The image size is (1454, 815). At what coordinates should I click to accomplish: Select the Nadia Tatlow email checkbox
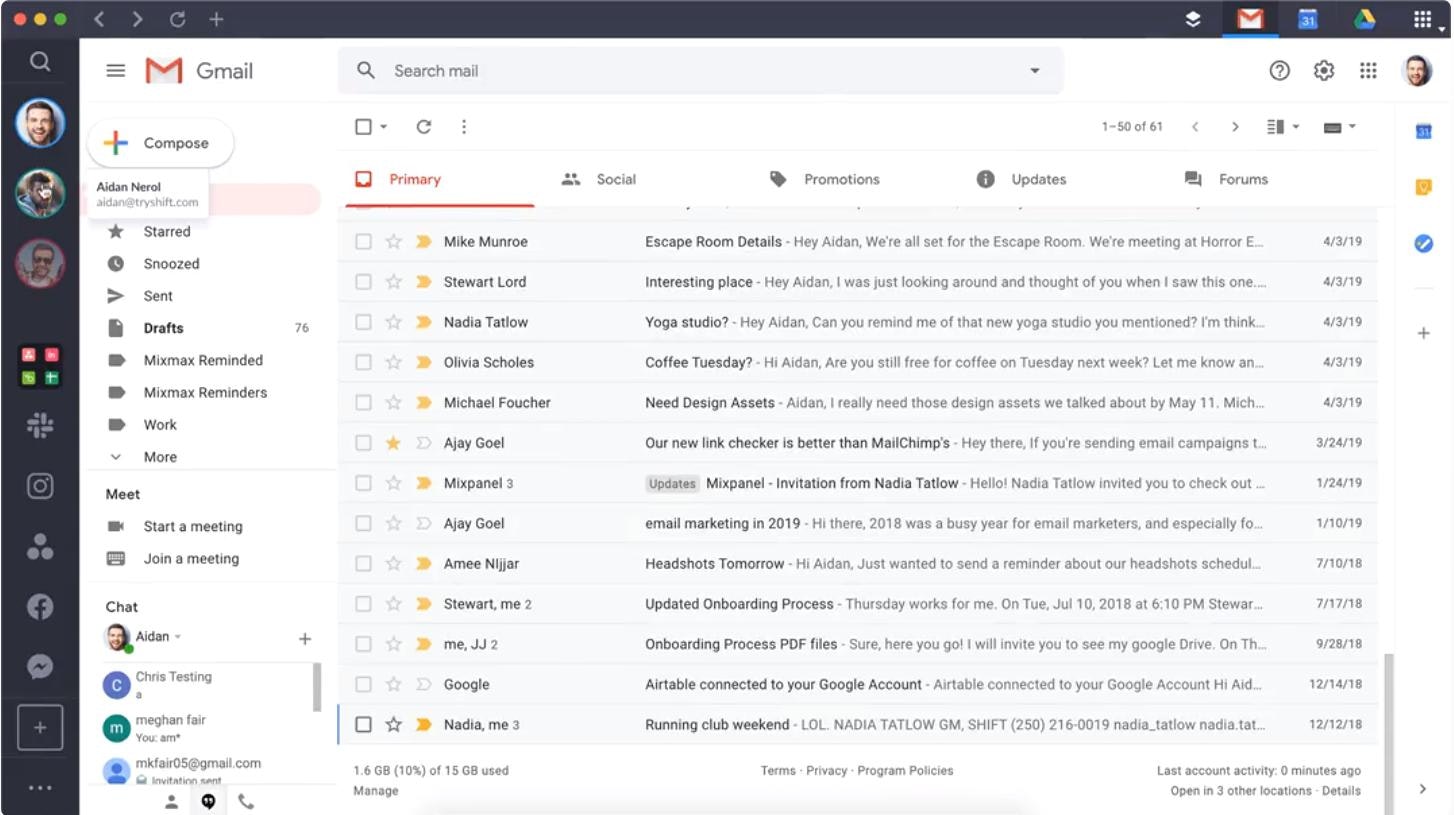pyautogui.click(x=364, y=322)
